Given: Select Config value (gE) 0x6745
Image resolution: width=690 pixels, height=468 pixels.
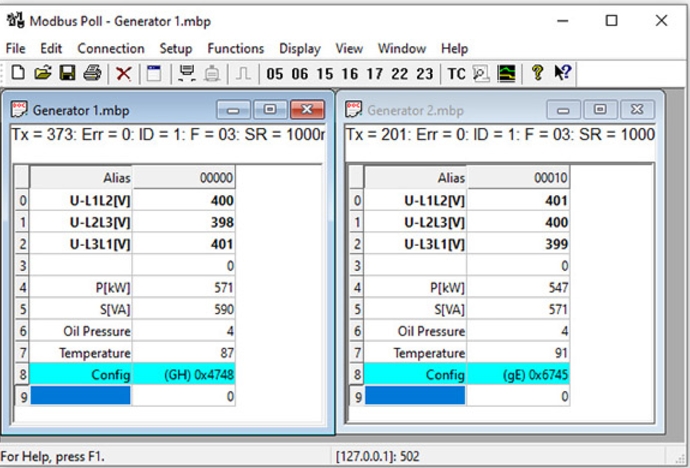Looking at the screenshot, I should tap(518, 375).
